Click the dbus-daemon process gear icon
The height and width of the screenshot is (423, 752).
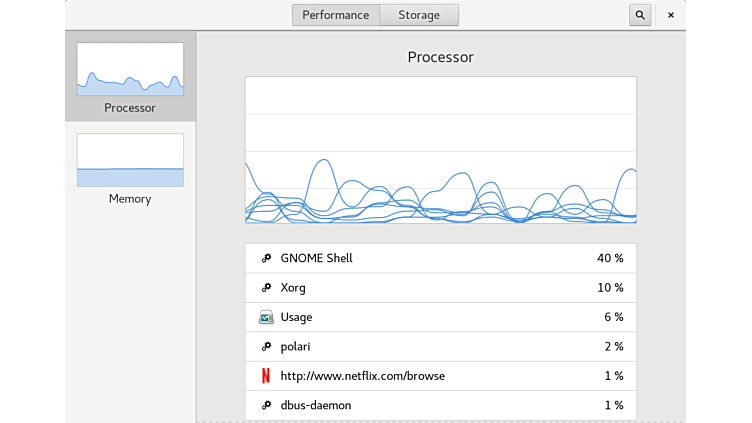(266, 405)
